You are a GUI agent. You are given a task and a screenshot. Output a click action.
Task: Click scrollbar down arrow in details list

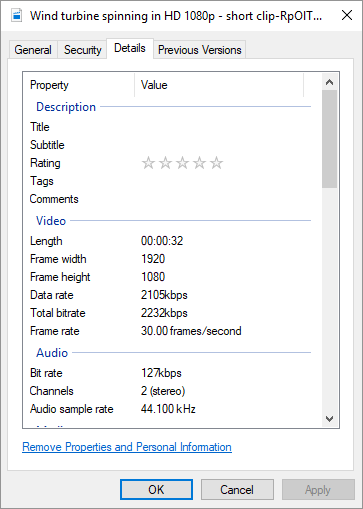click(330, 419)
